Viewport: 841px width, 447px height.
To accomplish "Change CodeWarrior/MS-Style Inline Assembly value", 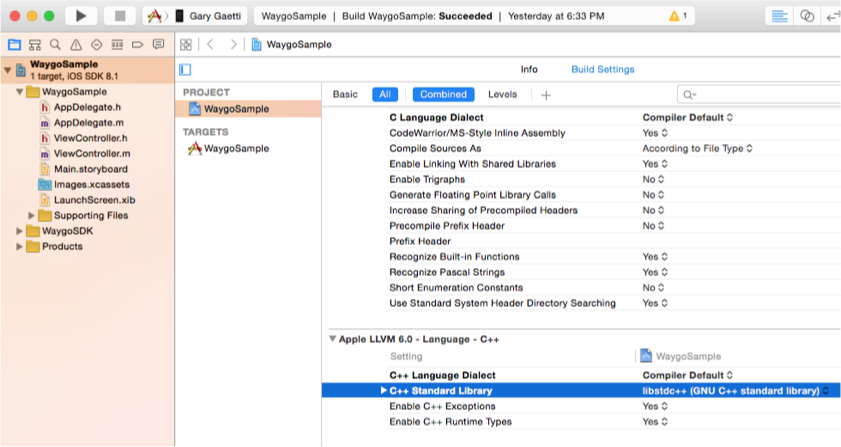I will pyautogui.click(x=655, y=133).
